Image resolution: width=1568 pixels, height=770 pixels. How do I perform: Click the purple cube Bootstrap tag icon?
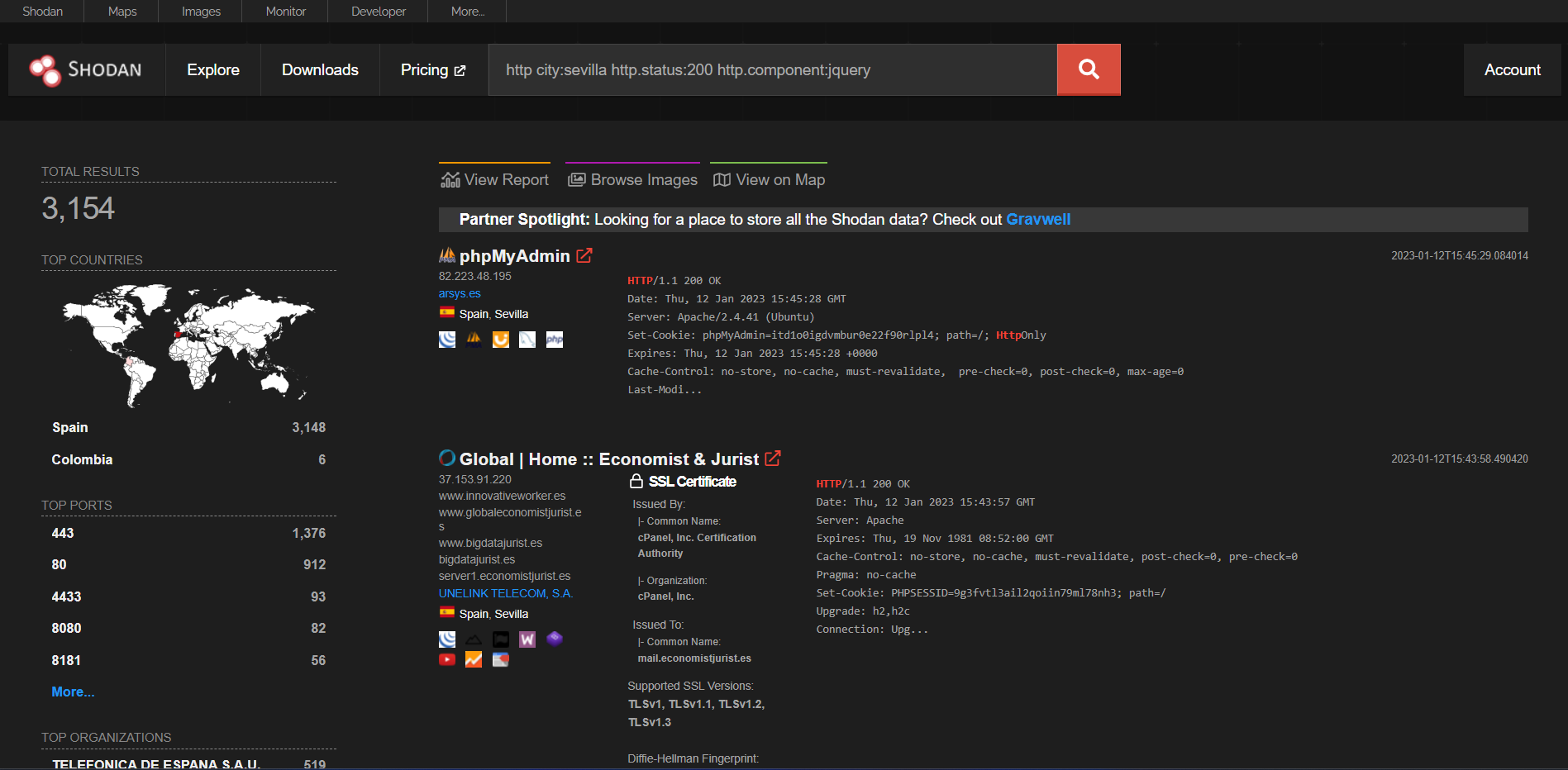(555, 638)
